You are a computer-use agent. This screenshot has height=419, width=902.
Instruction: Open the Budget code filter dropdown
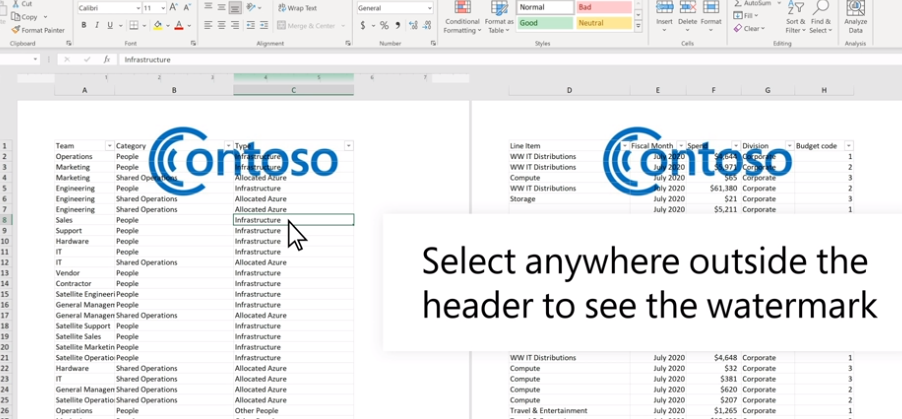(849, 146)
